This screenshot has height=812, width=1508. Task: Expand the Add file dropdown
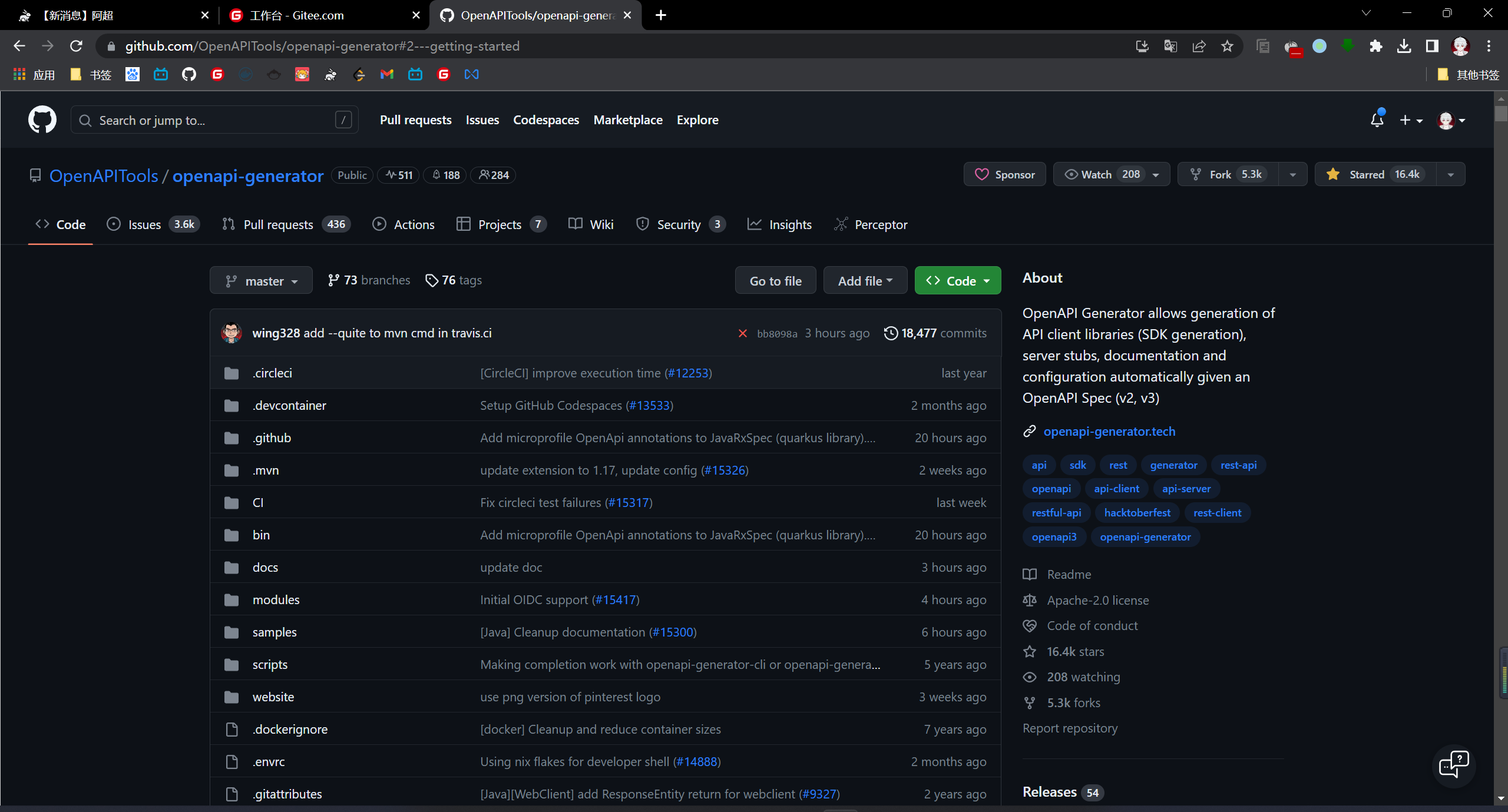pyautogui.click(x=865, y=281)
